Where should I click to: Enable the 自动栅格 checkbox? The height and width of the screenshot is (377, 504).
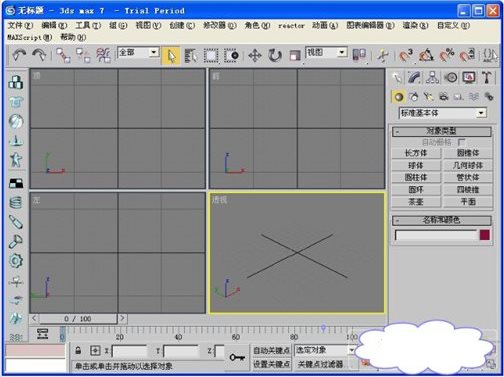click(462, 142)
